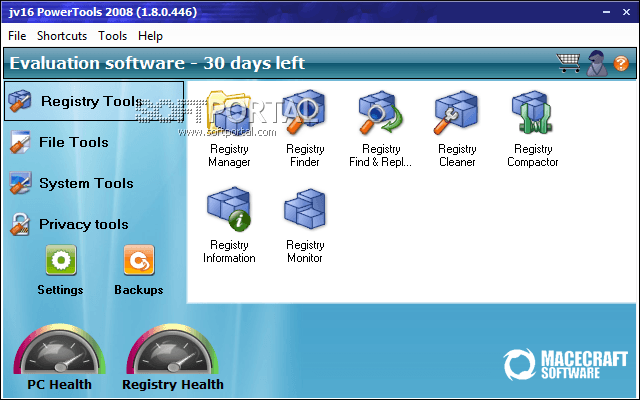Switch to the Privacy tools category
This screenshot has height=400, width=640.
pyautogui.click(x=69, y=224)
